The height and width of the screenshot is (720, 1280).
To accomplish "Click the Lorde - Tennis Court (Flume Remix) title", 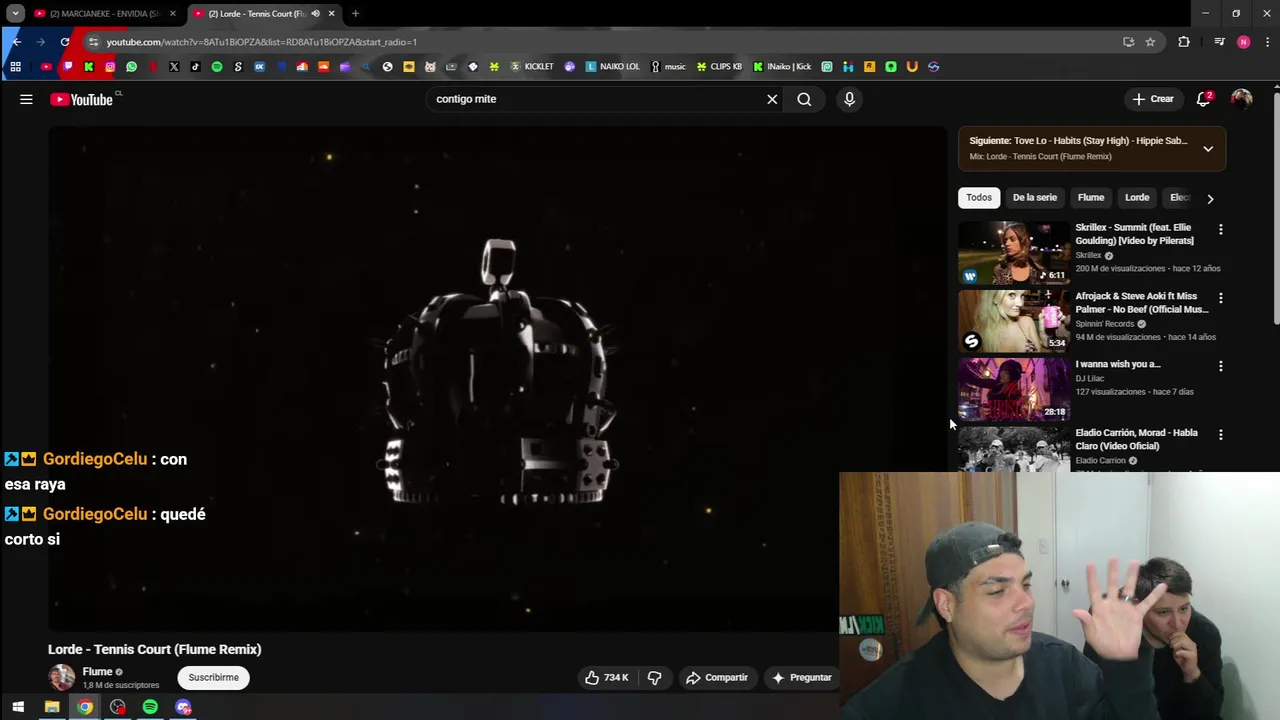I will (155, 649).
